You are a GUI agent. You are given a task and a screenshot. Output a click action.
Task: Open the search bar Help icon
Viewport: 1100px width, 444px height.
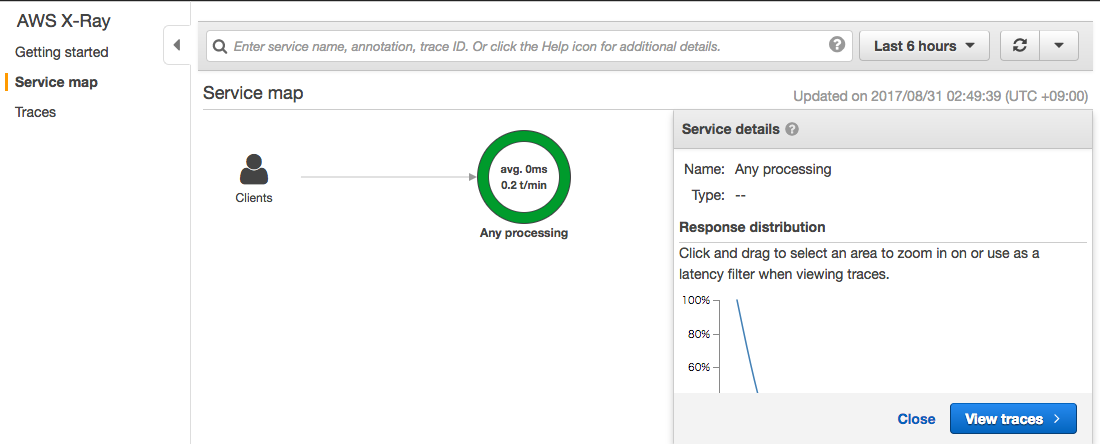click(837, 45)
